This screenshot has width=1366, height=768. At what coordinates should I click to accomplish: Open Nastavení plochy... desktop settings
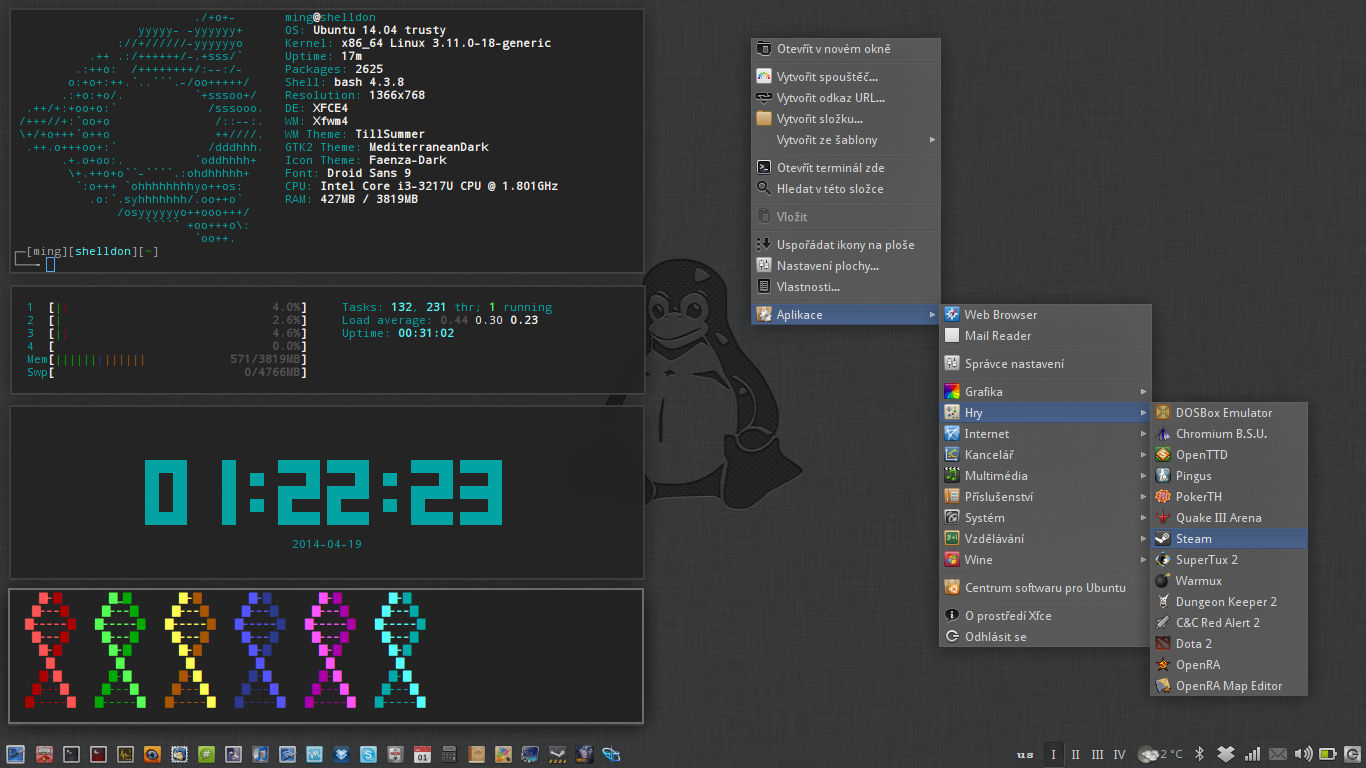coord(846,265)
